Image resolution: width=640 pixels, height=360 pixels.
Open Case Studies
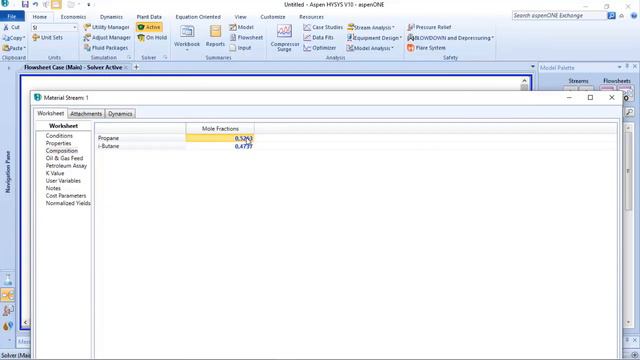(x=323, y=27)
